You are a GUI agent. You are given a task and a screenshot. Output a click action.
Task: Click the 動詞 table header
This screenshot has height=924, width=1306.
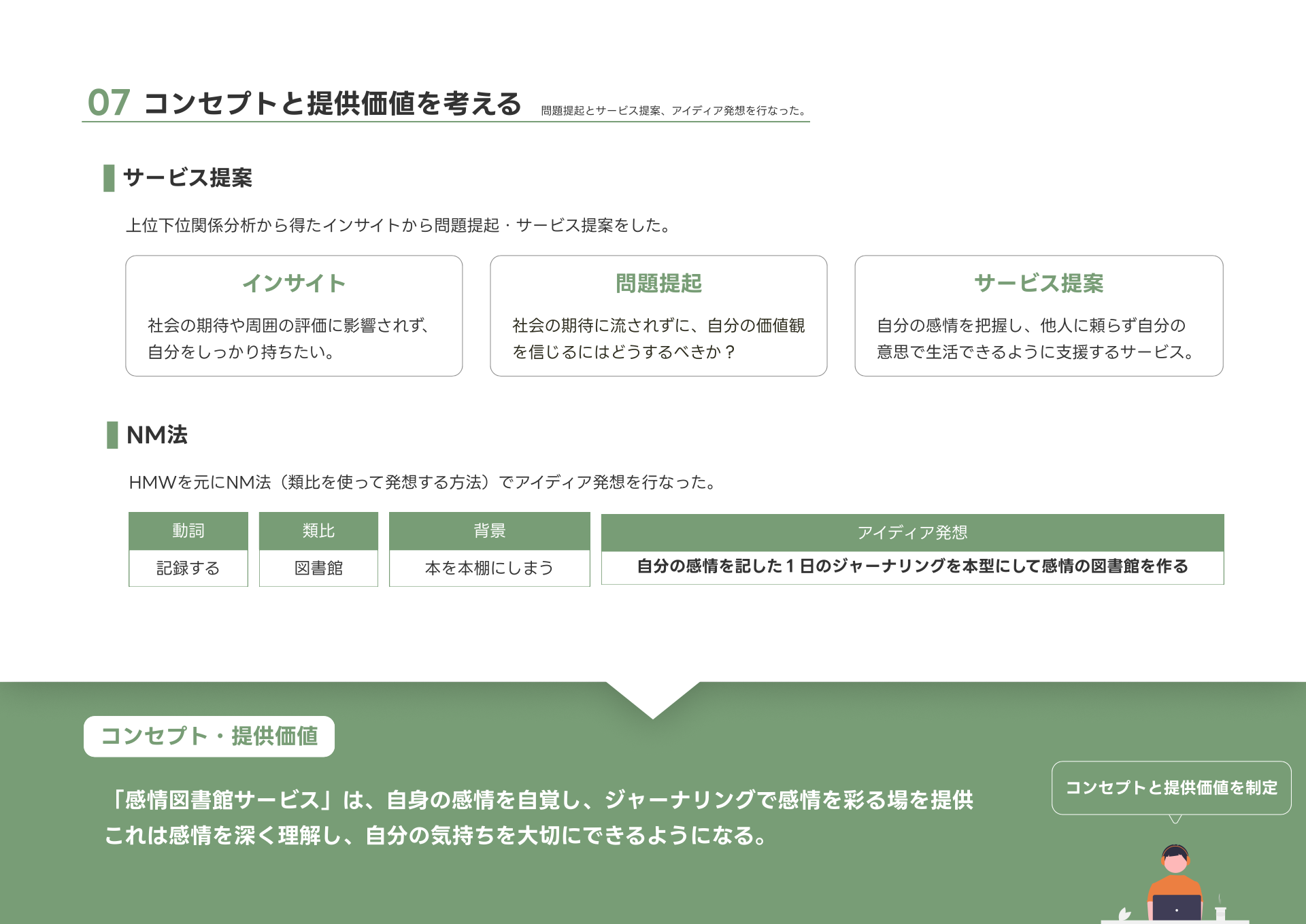click(x=188, y=530)
